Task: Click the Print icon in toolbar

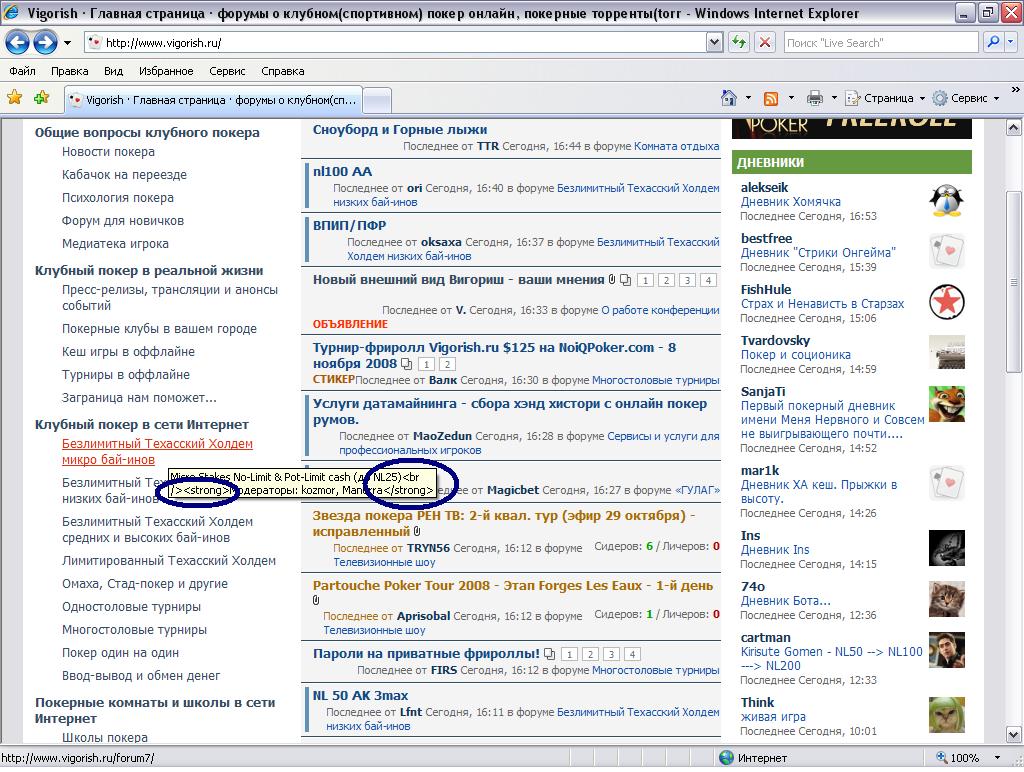Action: pos(815,98)
